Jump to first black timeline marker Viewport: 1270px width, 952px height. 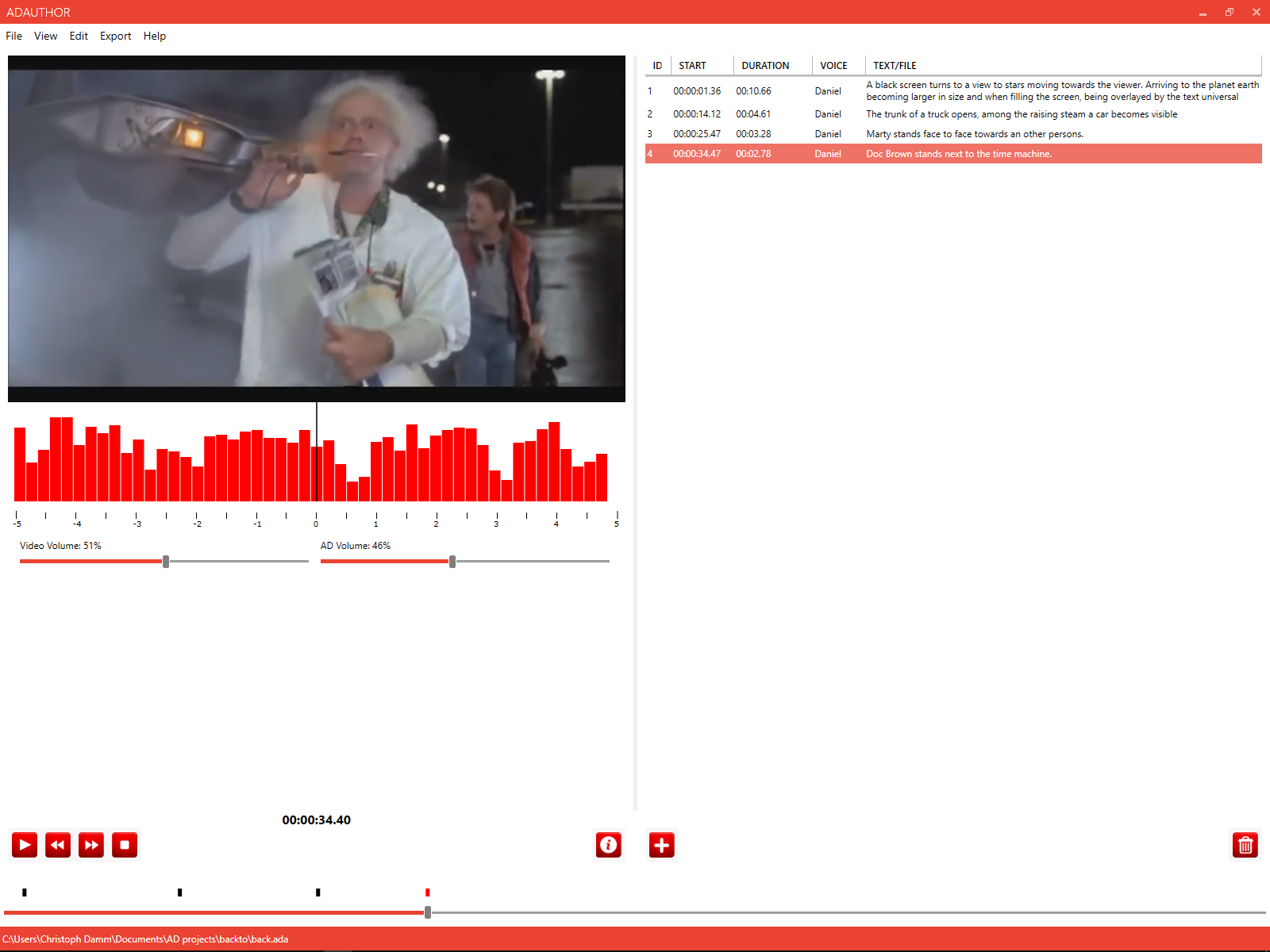click(25, 892)
